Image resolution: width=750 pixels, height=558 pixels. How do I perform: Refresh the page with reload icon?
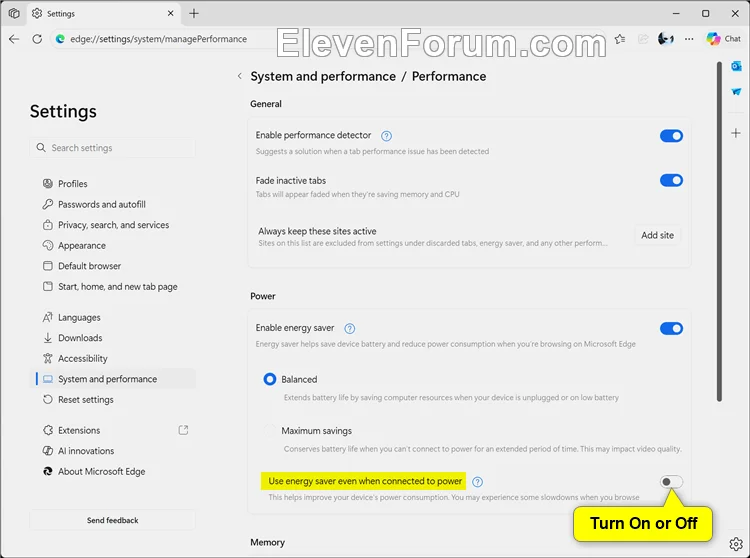[37, 39]
